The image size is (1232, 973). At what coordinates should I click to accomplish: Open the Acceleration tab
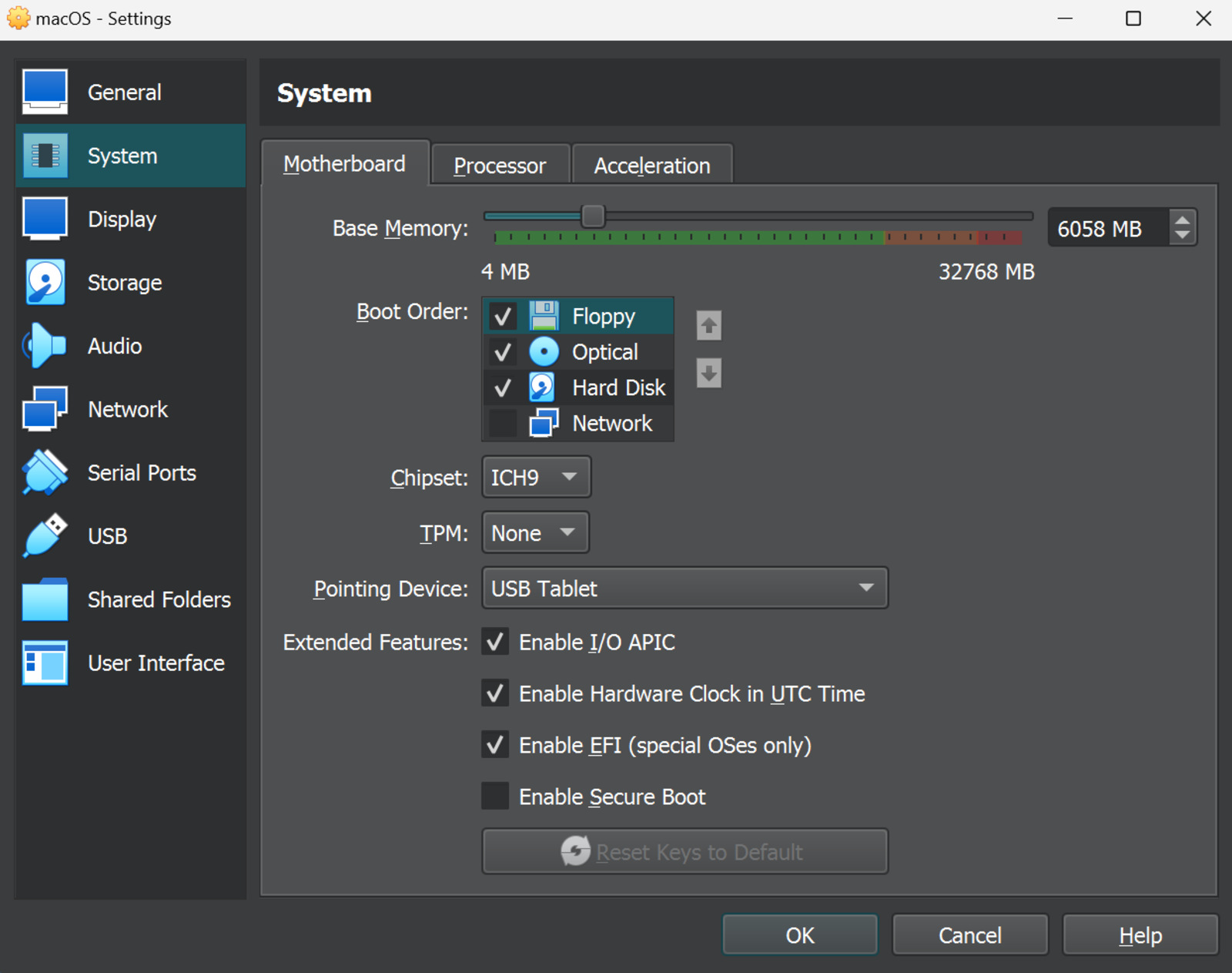pos(651,164)
